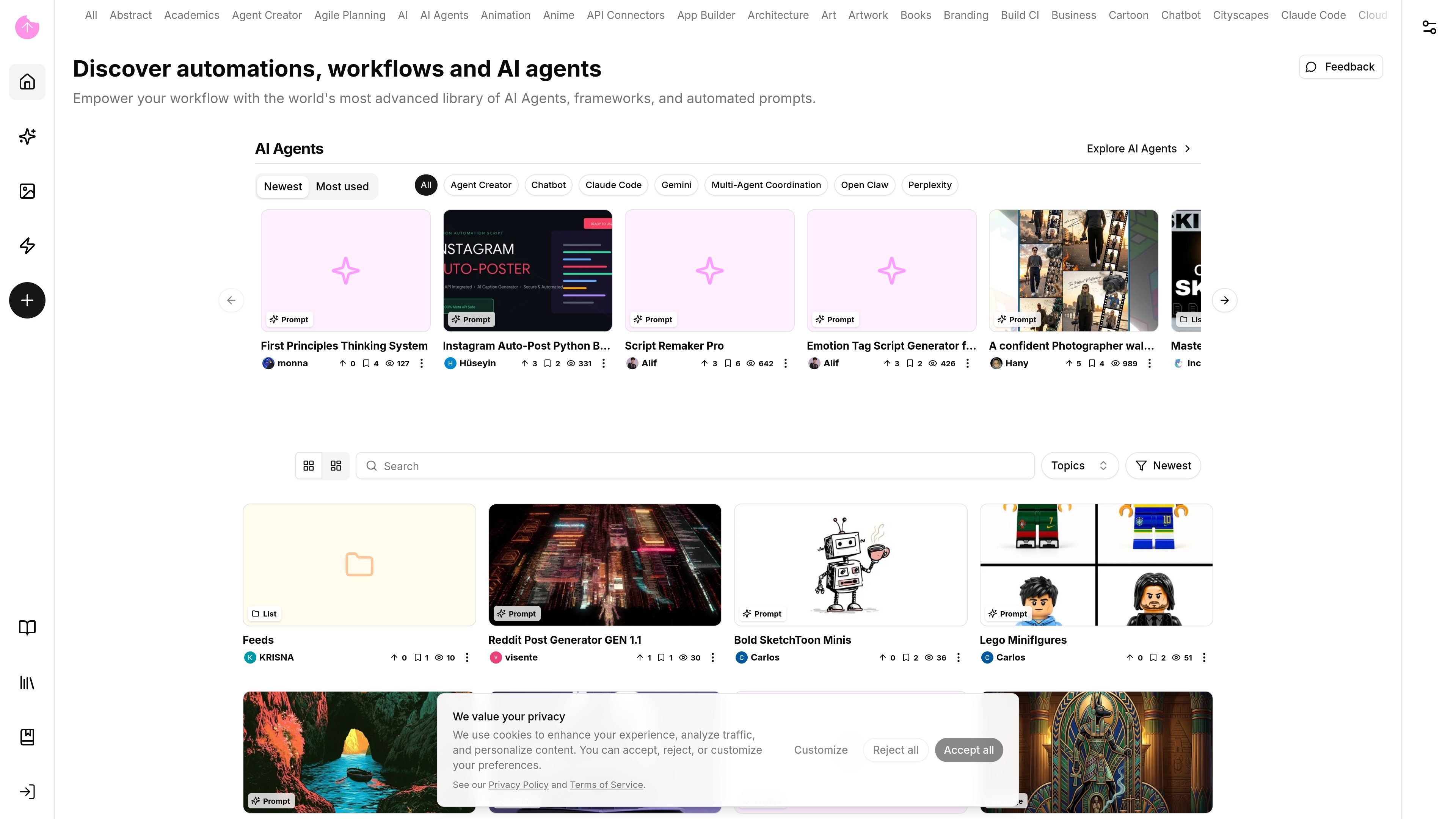Expand the Topics dropdown
Viewport: 1456px width, 819px height.
tap(1079, 466)
